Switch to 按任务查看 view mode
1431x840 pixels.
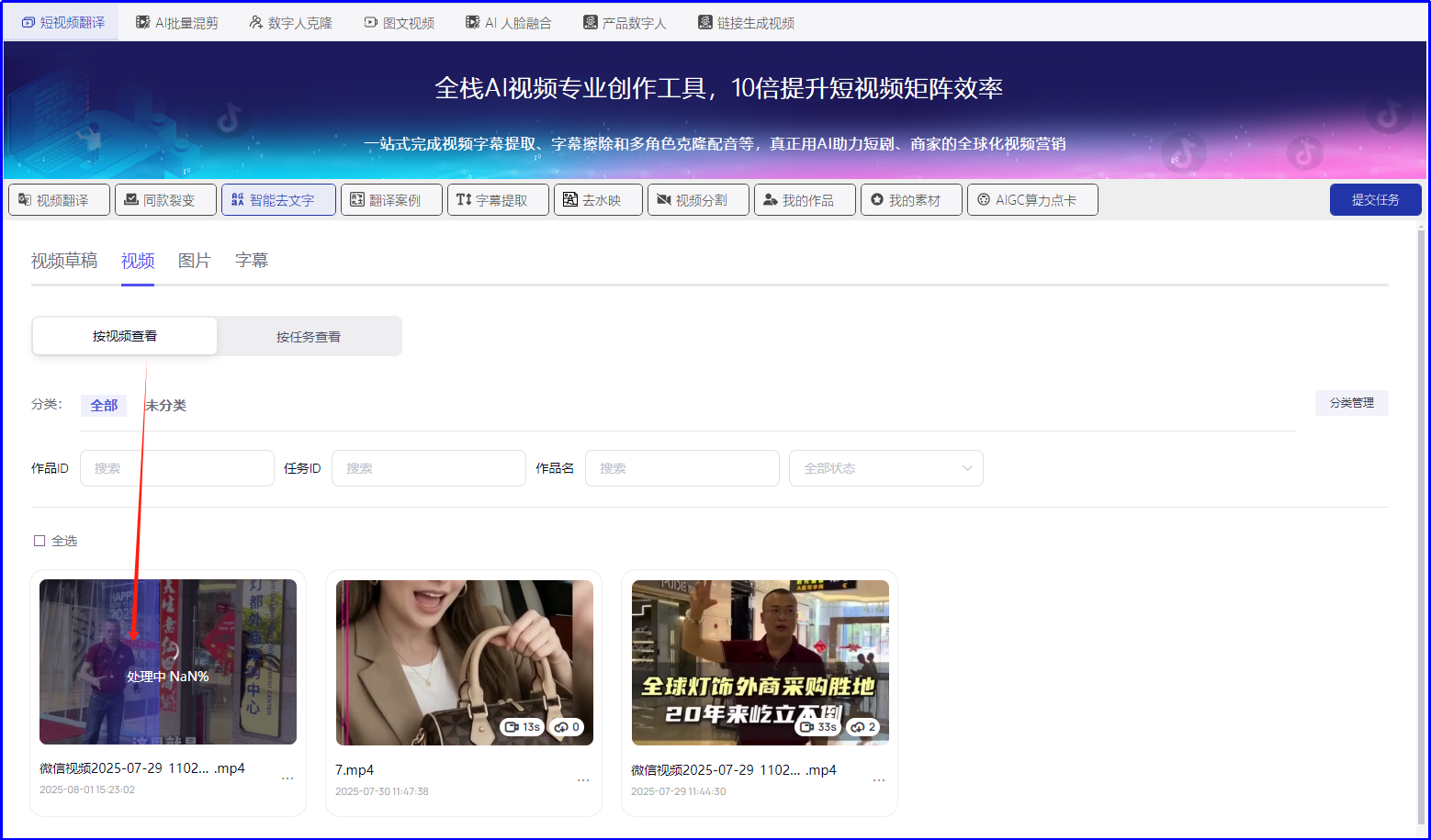[x=308, y=336]
